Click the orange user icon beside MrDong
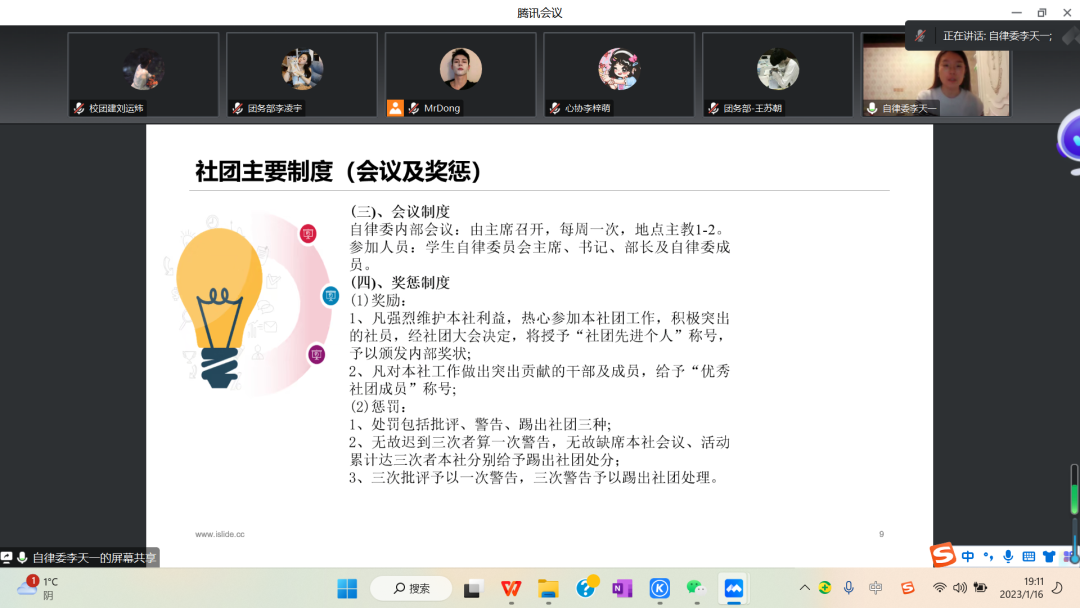Viewport: 1080px width, 608px height. tap(395, 108)
